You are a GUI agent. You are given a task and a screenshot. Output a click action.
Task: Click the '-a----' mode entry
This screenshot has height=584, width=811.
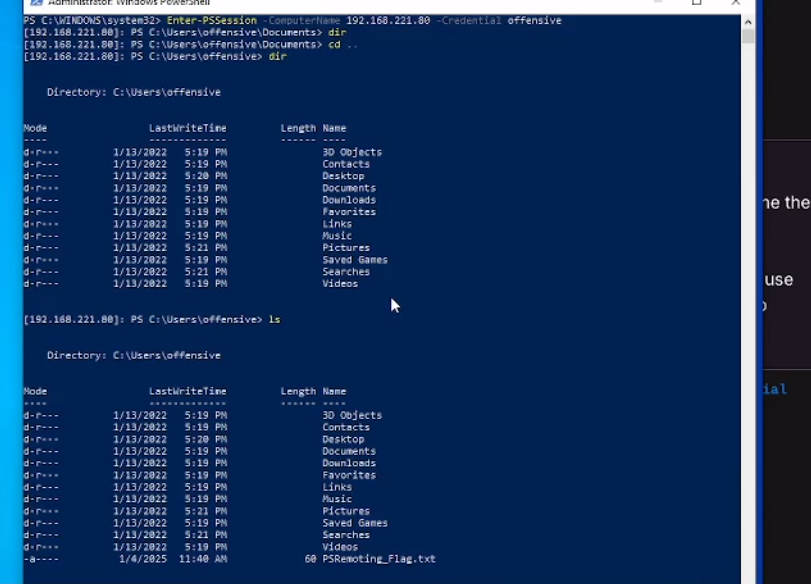[x=41, y=559]
